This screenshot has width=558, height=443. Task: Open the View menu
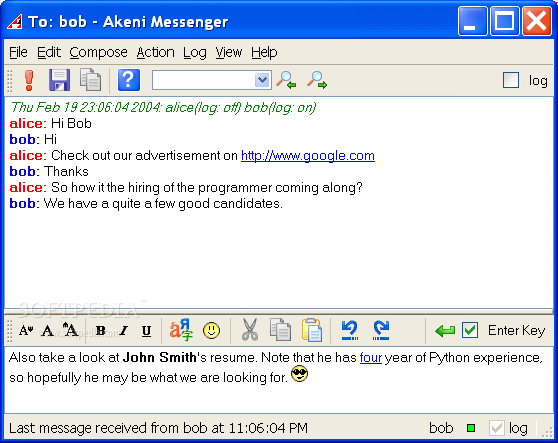tap(228, 53)
